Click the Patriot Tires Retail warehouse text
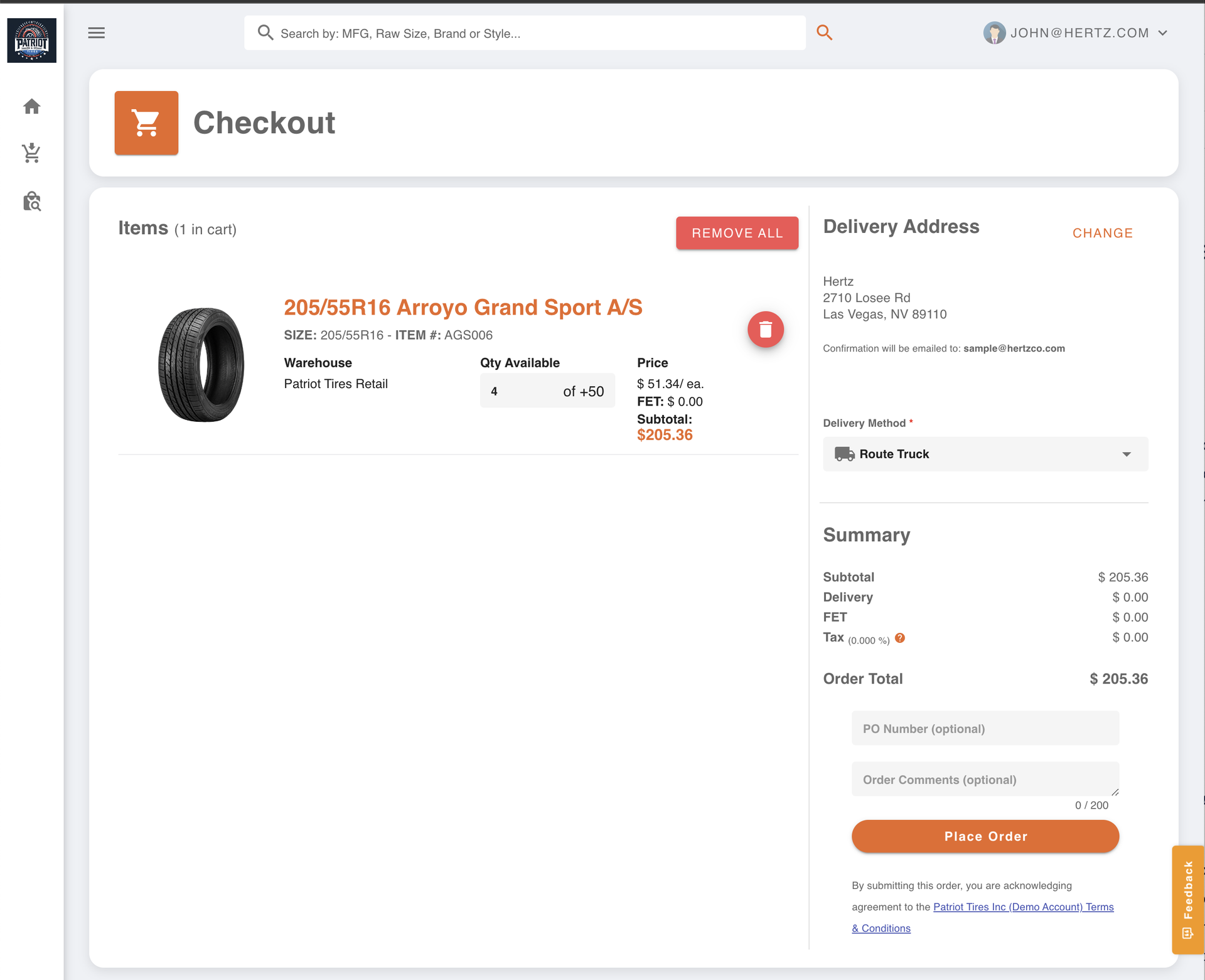The height and width of the screenshot is (980, 1205). click(x=336, y=384)
